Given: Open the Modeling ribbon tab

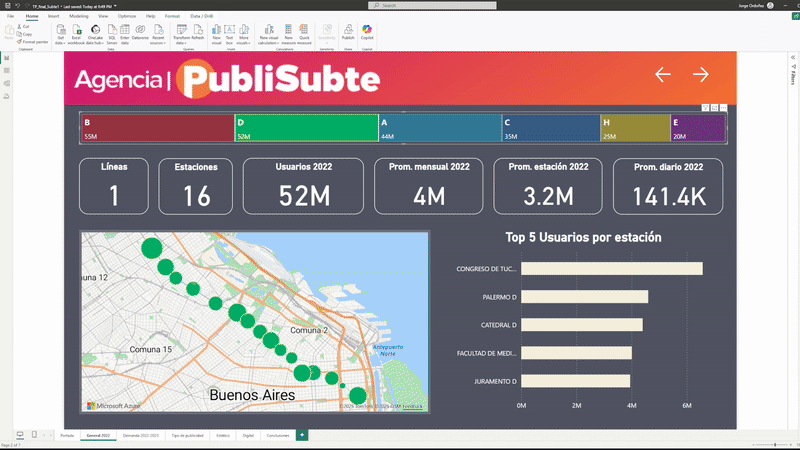Looking at the screenshot, I should tap(79, 17).
